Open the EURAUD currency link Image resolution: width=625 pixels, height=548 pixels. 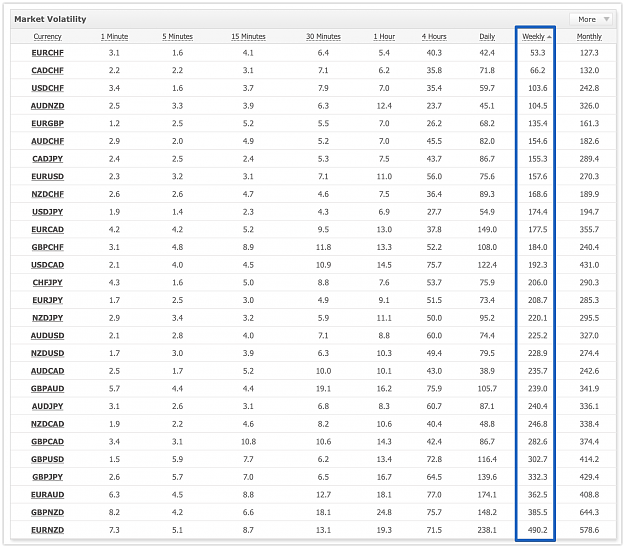47,495
